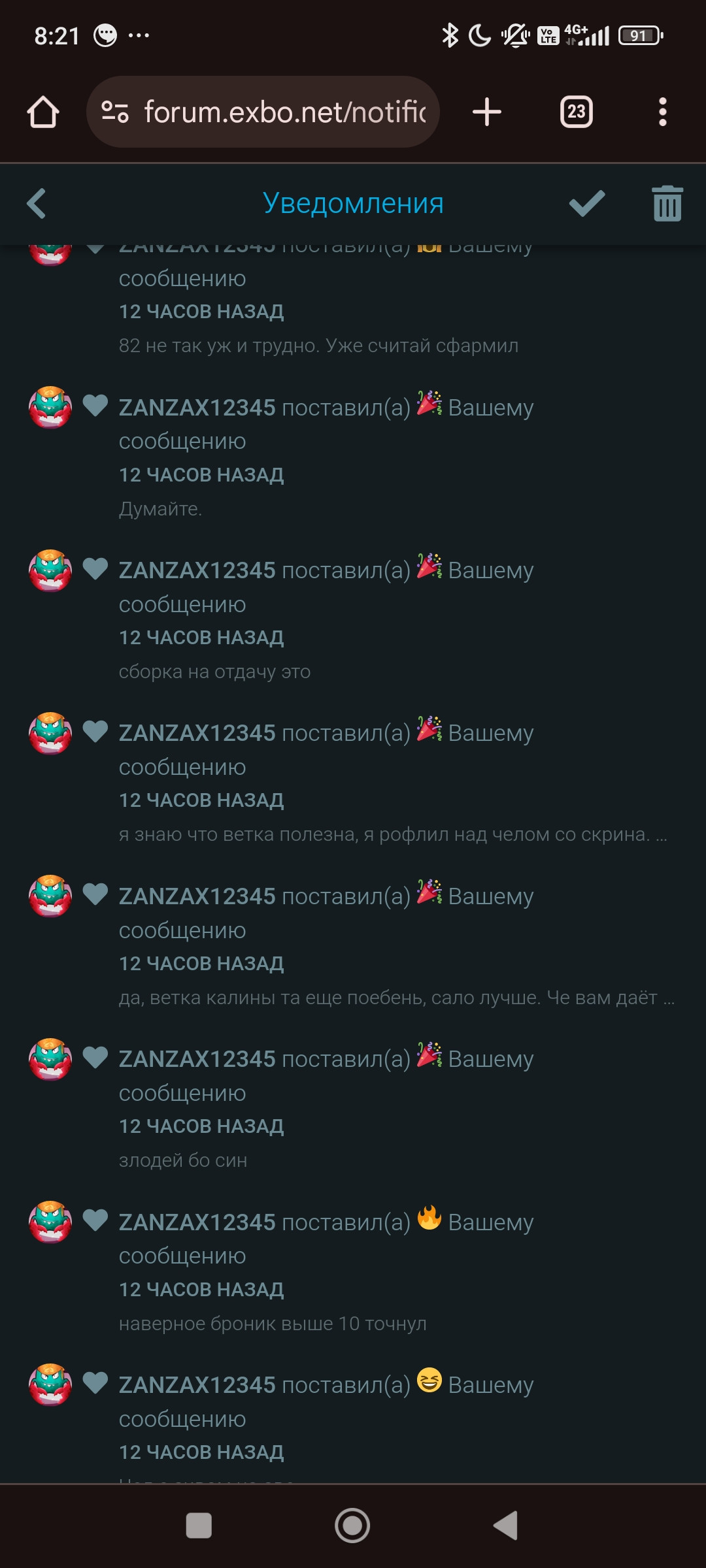706x1568 pixels.
Task: Tap the Android recent apps square button
Action: click(x=199, y=1526)
